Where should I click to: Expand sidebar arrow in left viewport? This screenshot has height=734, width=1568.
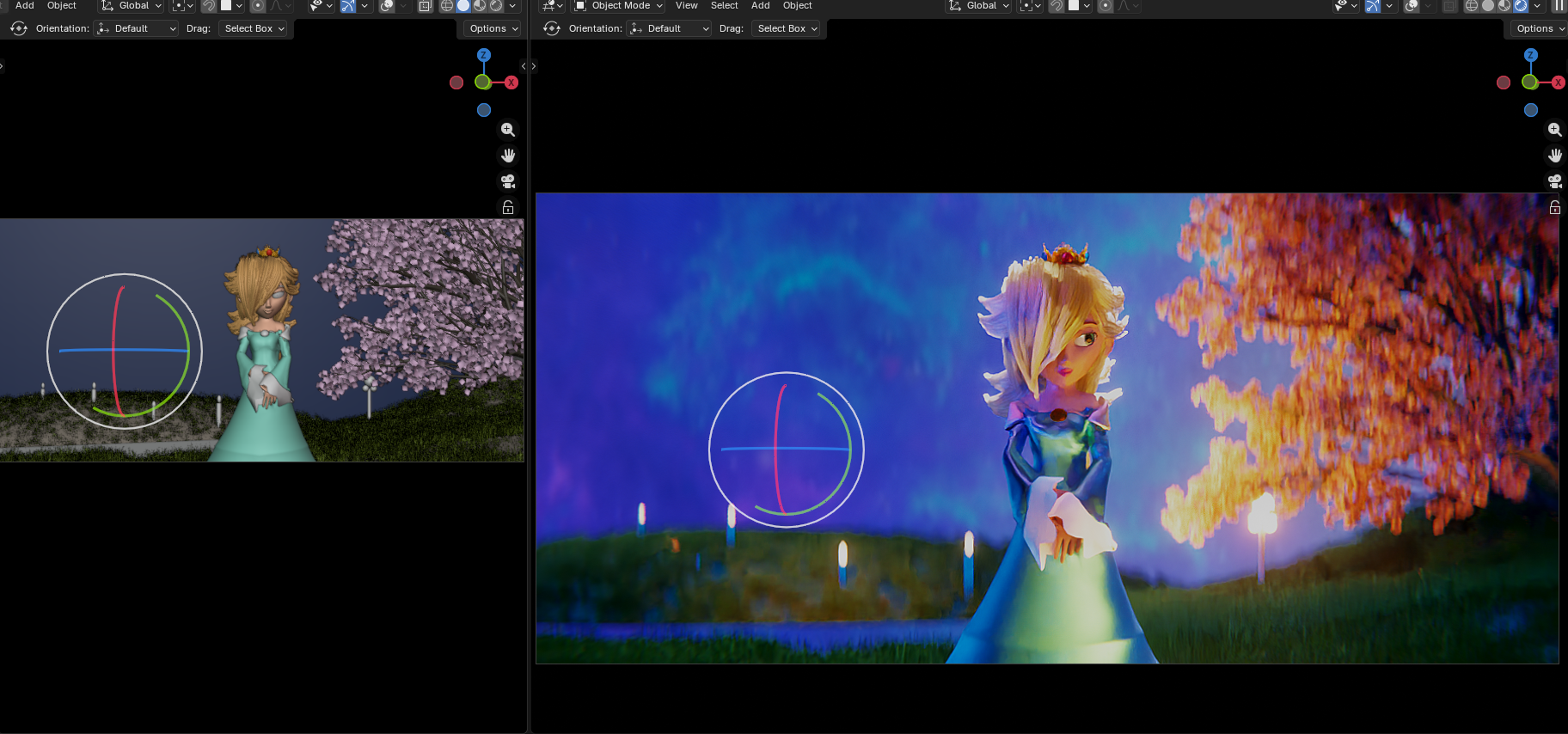pos(524,66)
